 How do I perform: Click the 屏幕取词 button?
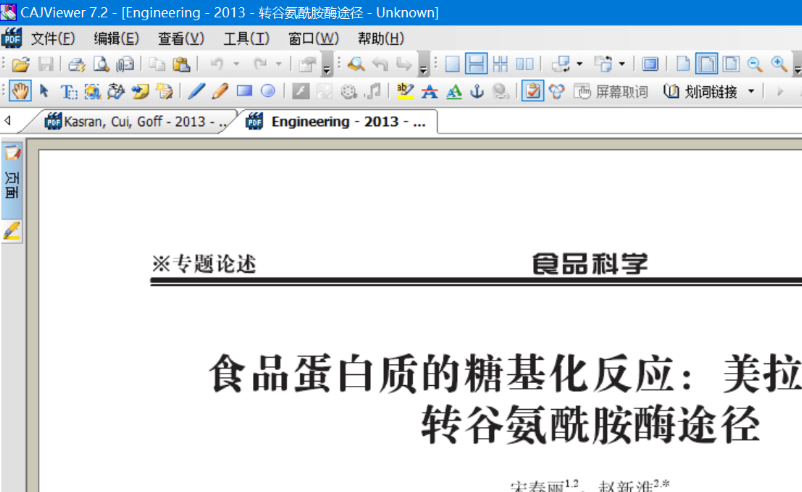click(611, 92)
